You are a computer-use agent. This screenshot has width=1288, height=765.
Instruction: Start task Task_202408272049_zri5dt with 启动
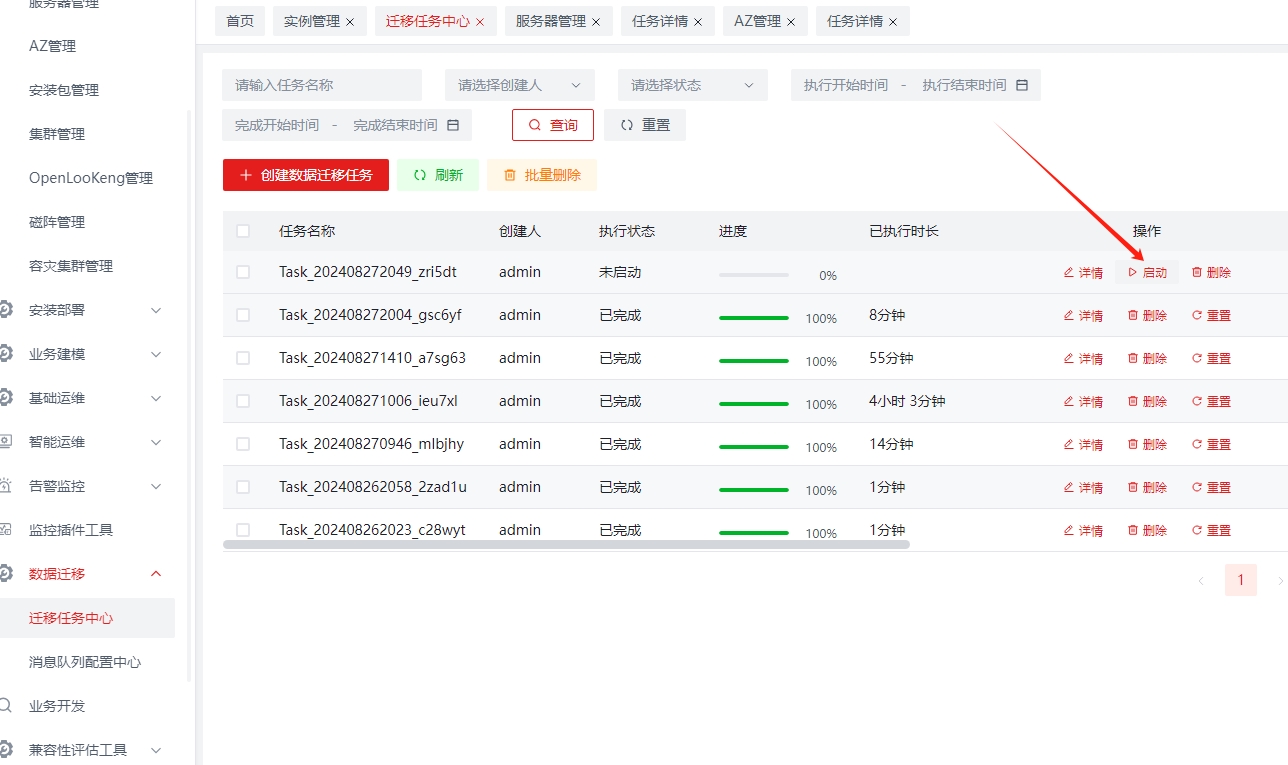1147,272
